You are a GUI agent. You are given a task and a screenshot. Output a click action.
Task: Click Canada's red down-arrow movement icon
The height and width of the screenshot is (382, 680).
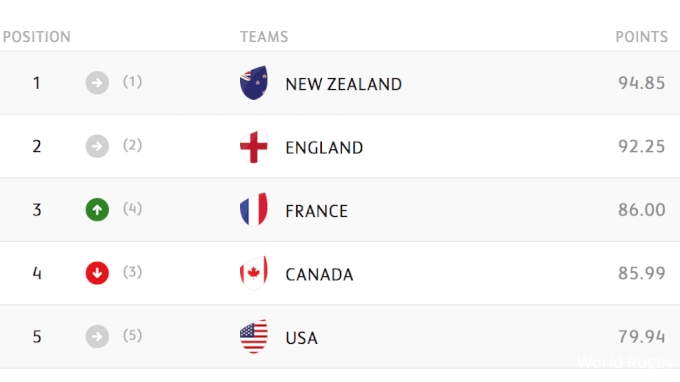click(x=97, y=273)
